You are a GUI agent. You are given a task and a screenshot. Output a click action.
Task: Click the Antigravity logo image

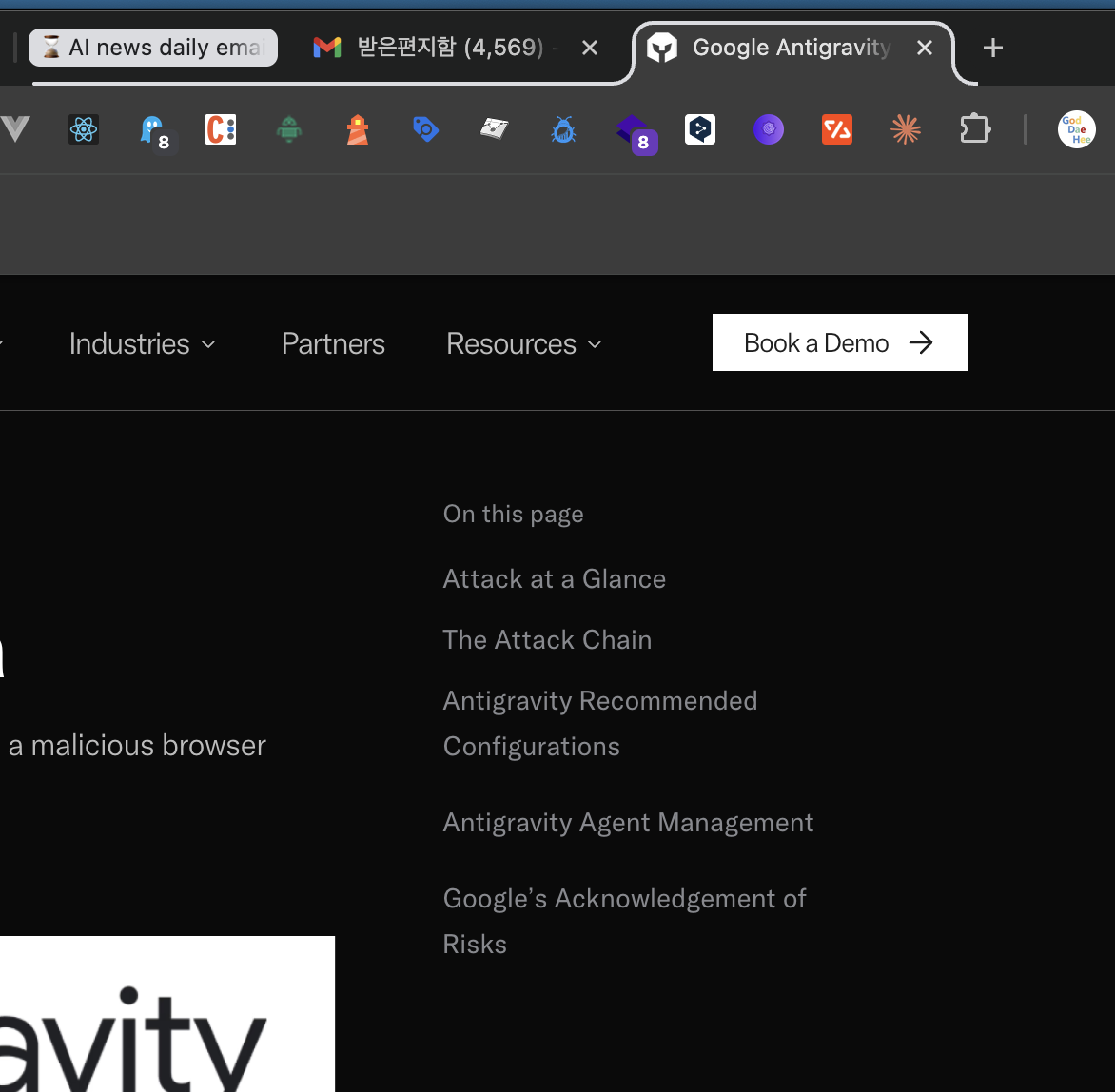click(x=167, y=1014)
